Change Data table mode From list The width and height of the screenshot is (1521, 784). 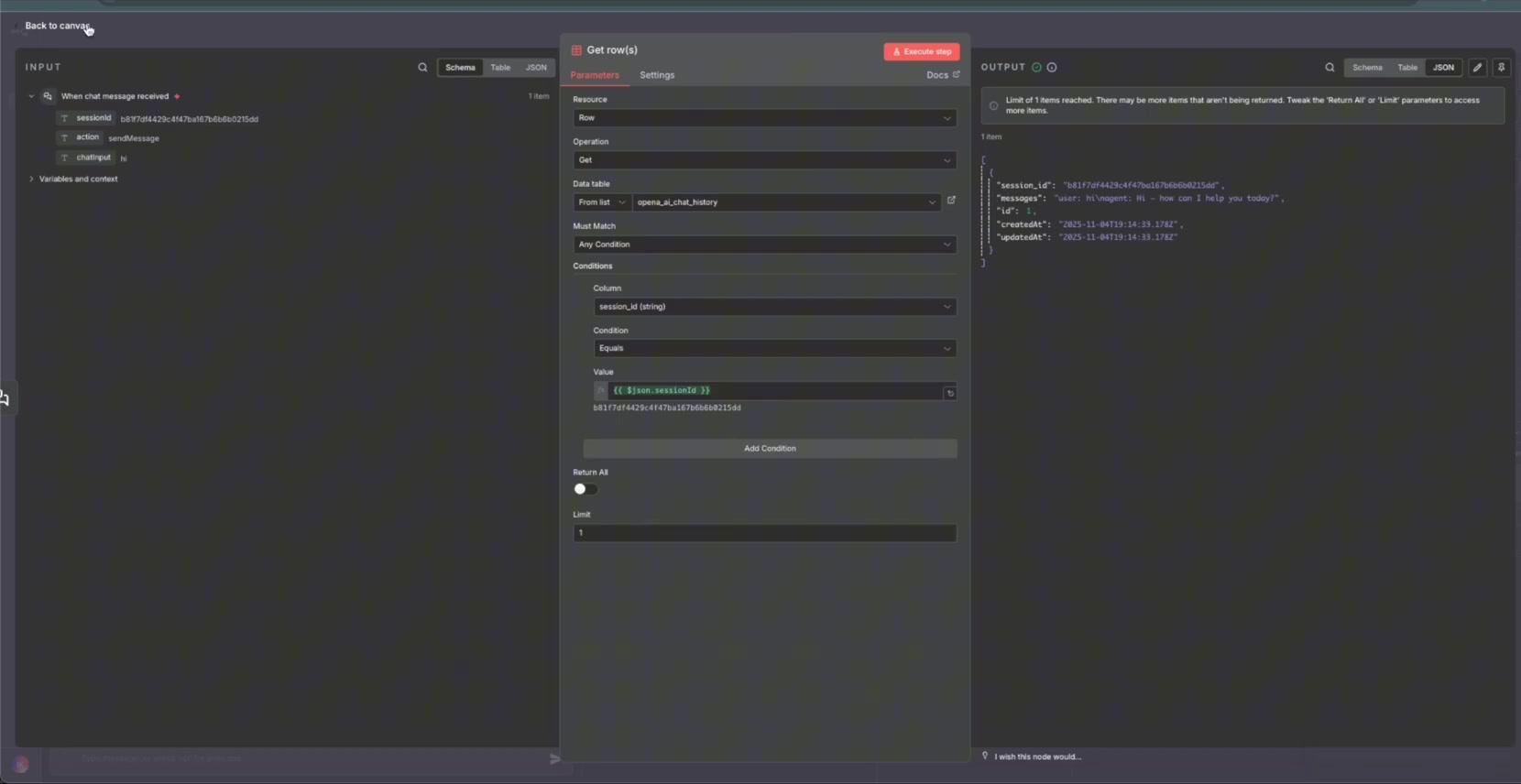tap(602, 202)
